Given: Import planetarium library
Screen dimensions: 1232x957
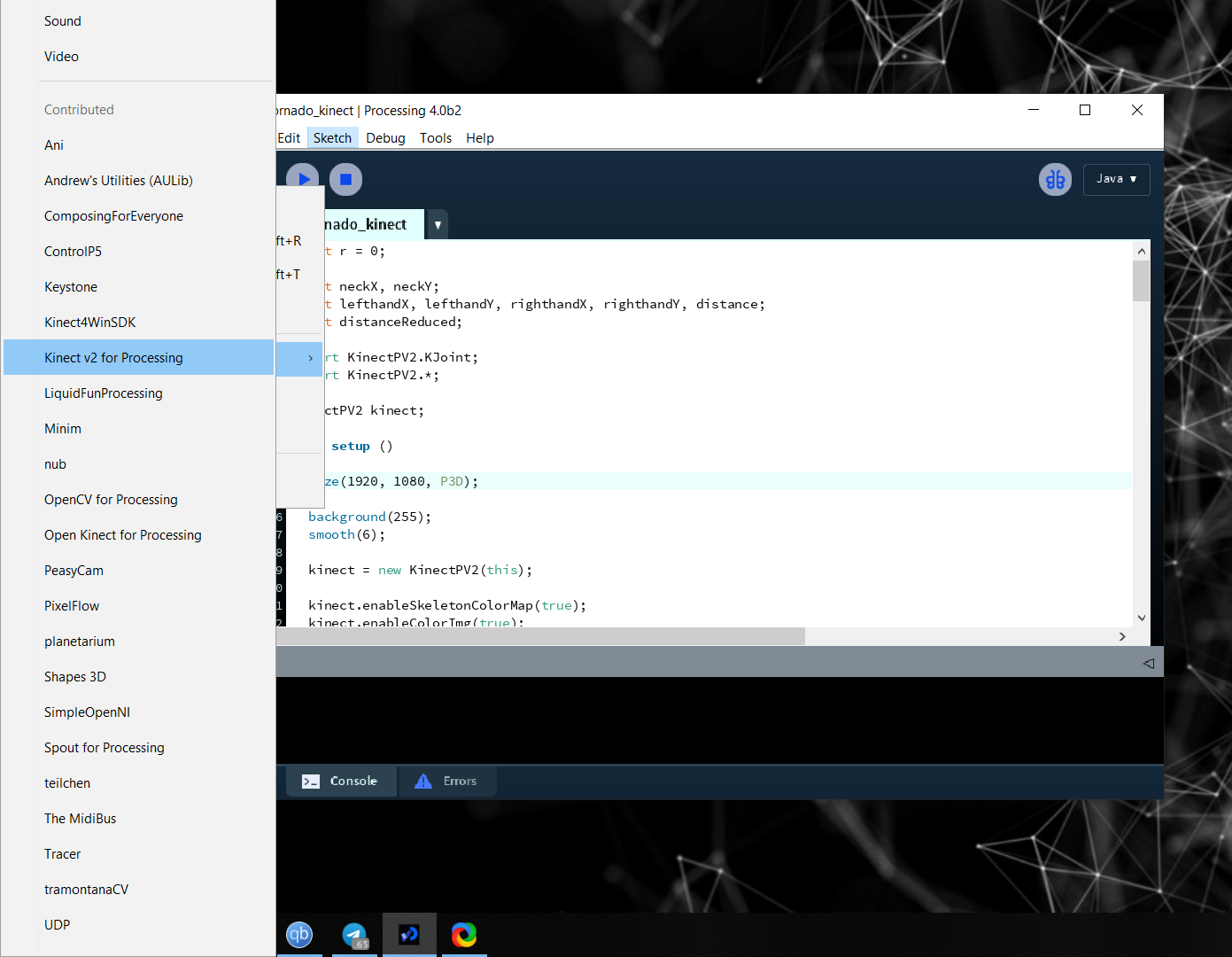Looking at the screenshot, I should (139, 642).
